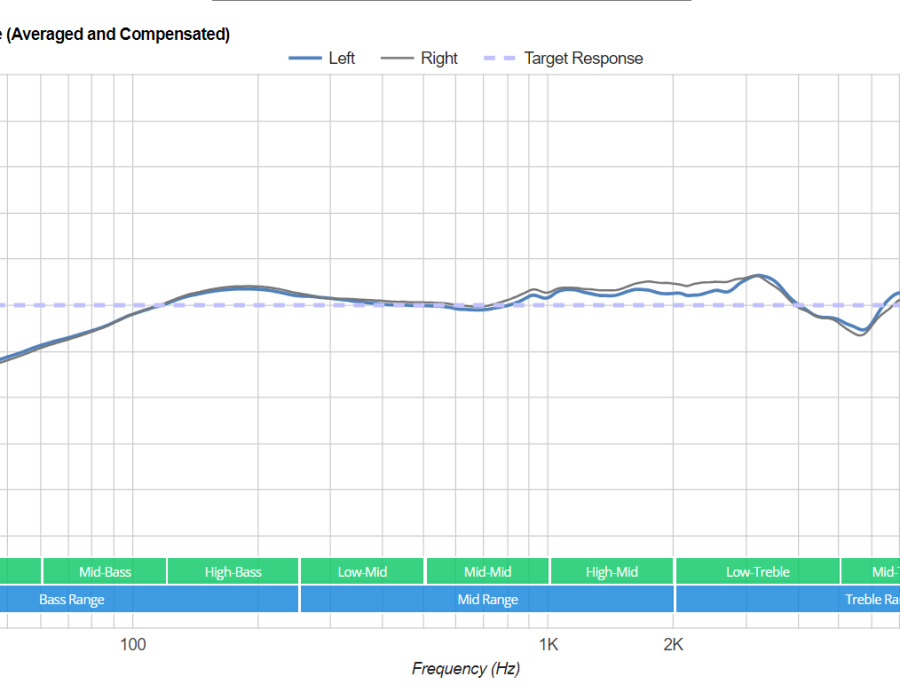Select the Mid-Bass band label
Image resolution: width=900 pixels, height=700 pixels.
pyautogui.click(x=105, y=571)
